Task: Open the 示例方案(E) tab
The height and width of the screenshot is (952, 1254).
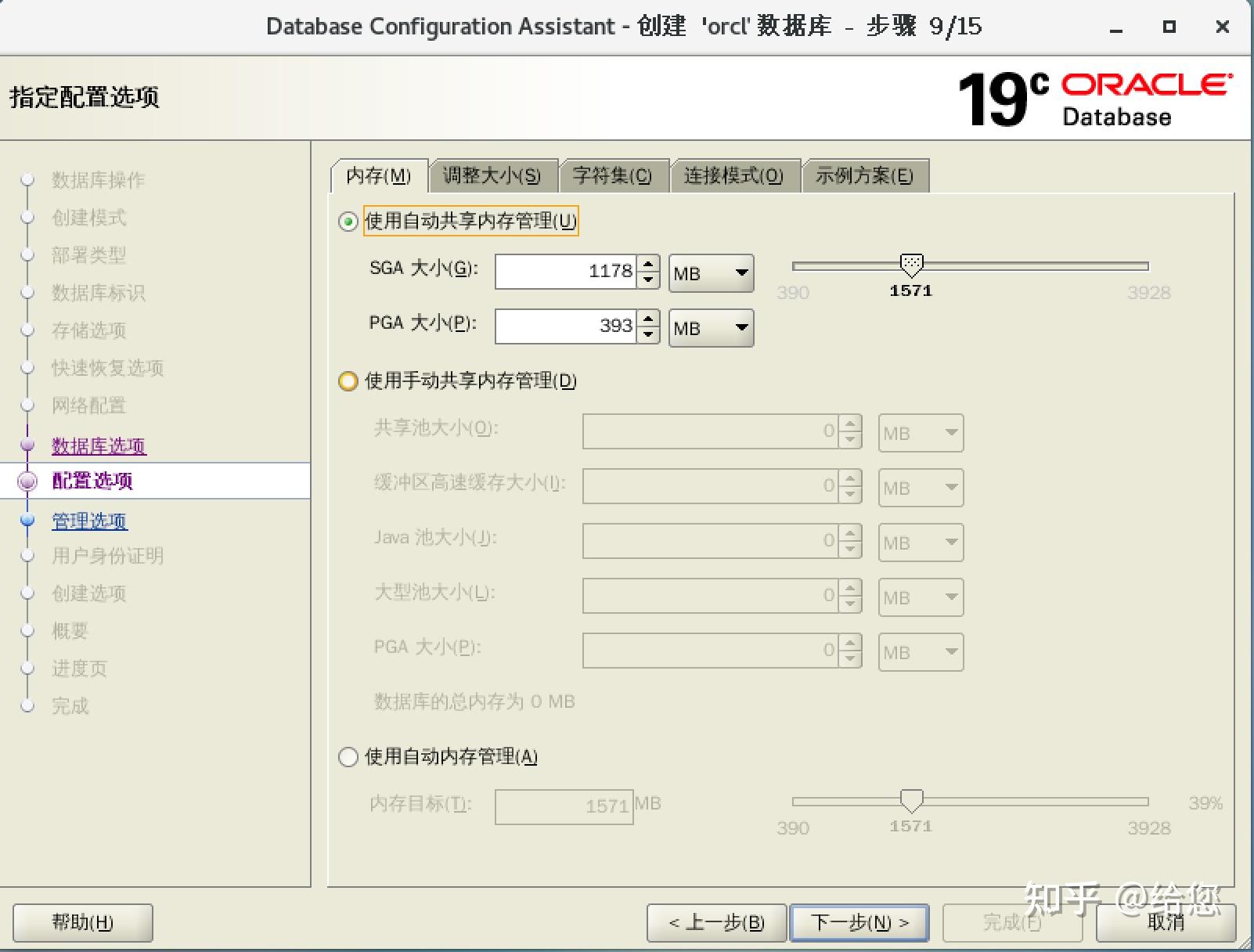Action: [864, 175]
